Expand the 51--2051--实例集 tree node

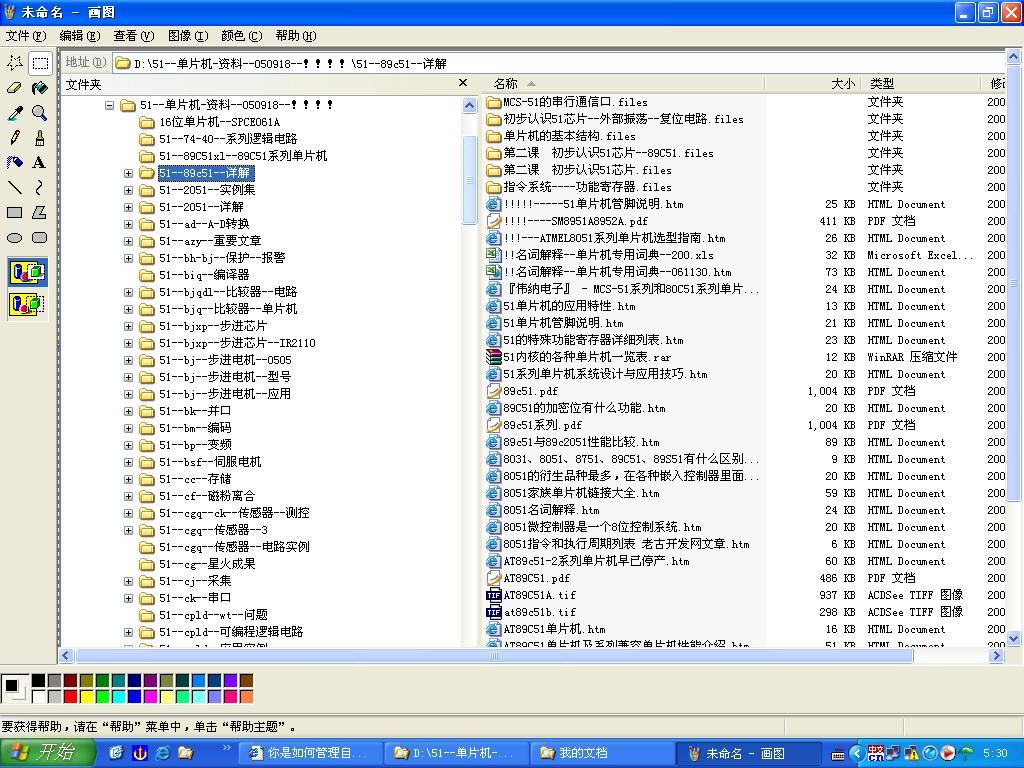pos(129,190)
